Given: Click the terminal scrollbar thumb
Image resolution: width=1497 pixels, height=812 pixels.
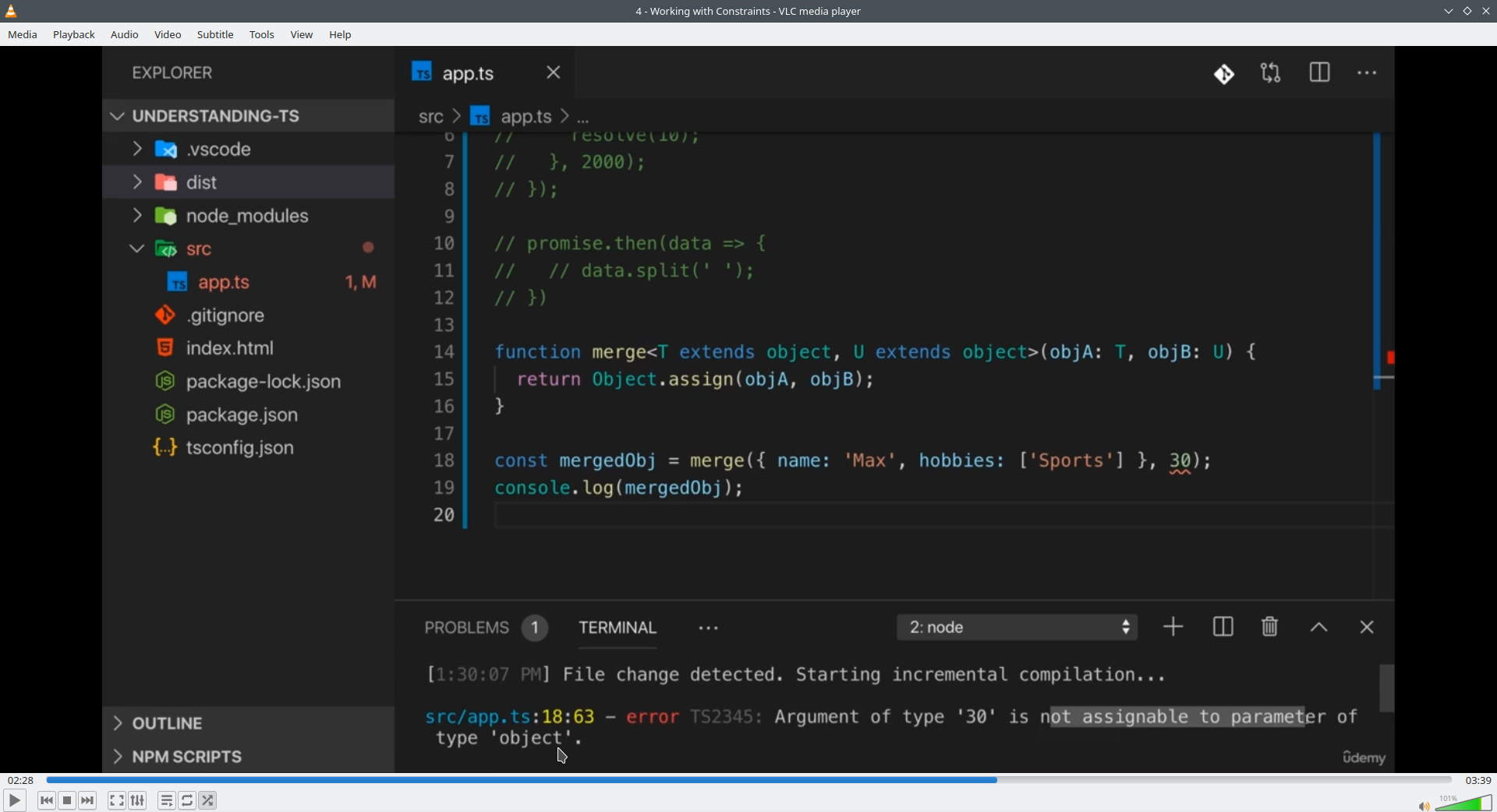Looking at the screenshot, I should point(1386,688).
